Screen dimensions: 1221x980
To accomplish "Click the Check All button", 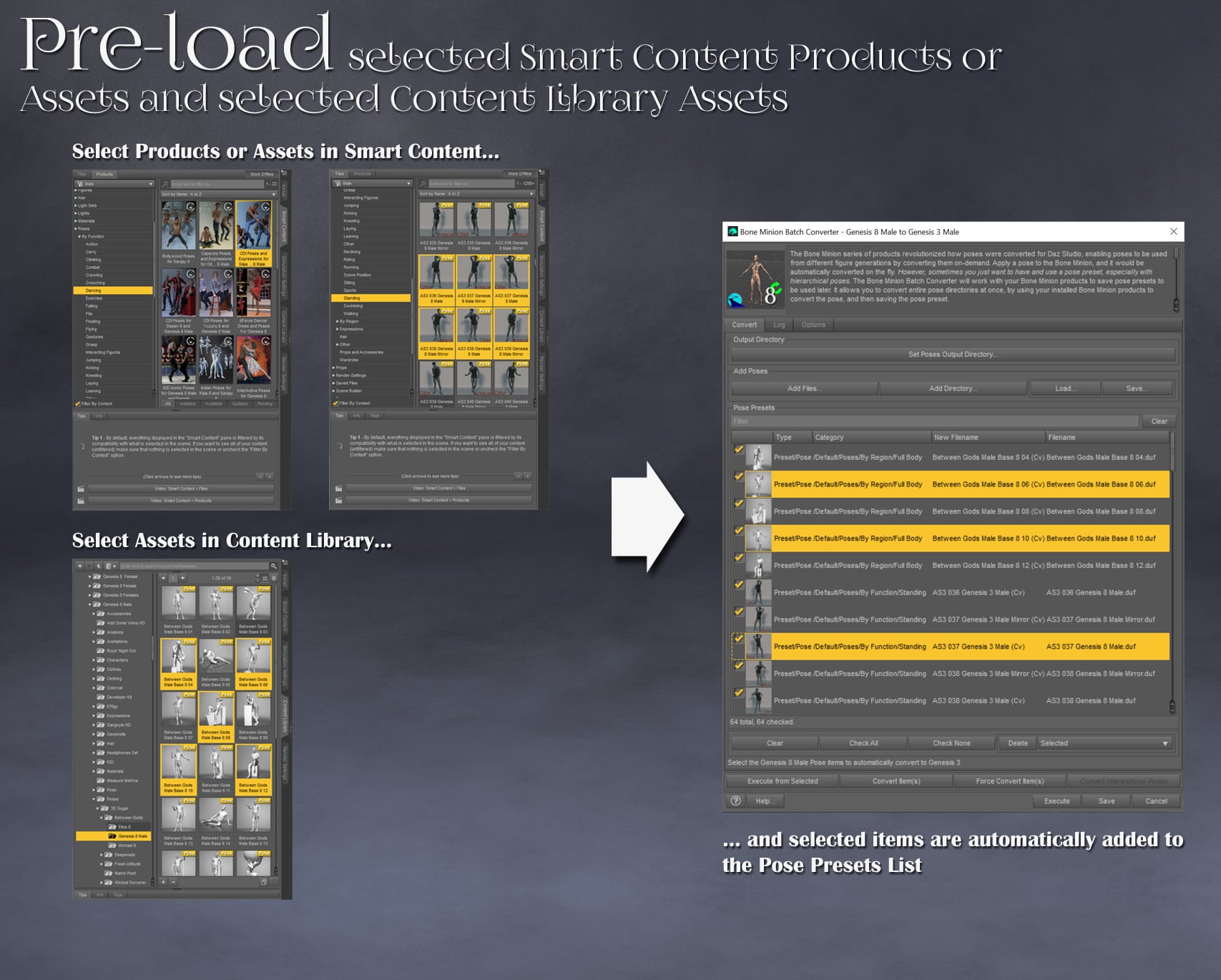I will (x=863, y=743).
